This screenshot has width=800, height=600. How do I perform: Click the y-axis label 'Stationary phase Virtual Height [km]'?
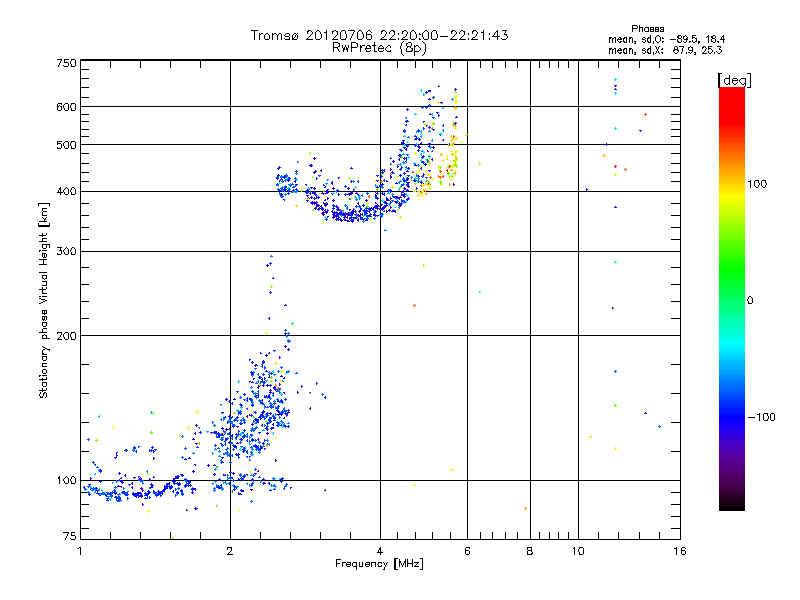[43, 300]
